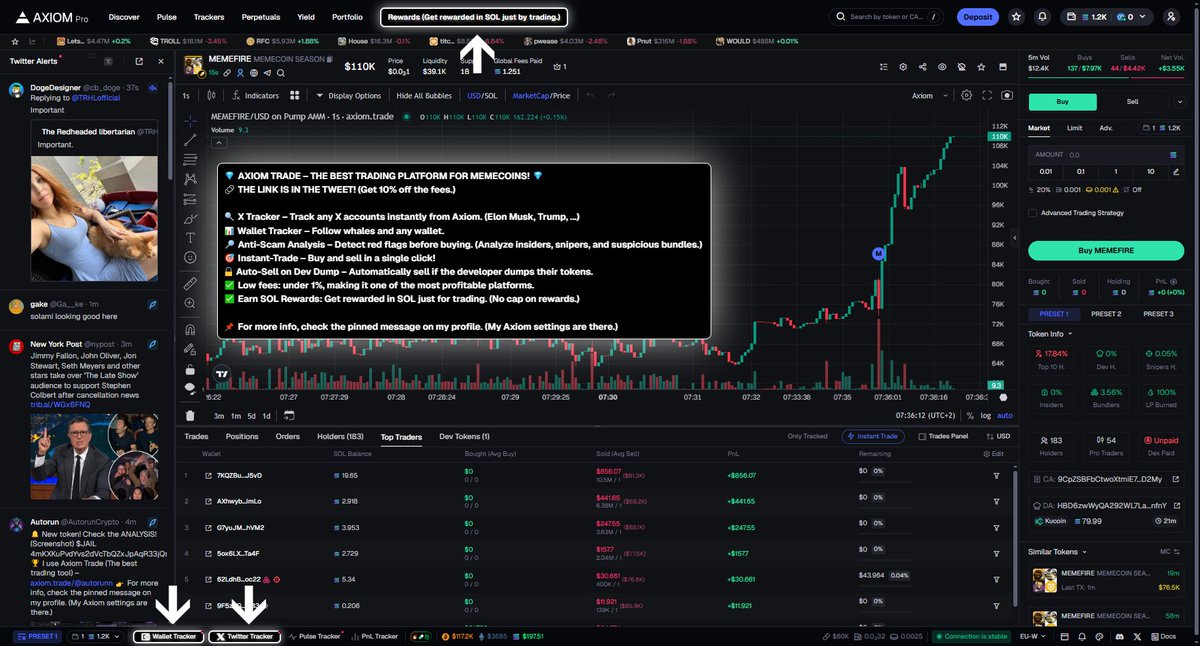
Task: Click the chart layout grid icon
Action: tap(294, 96)
